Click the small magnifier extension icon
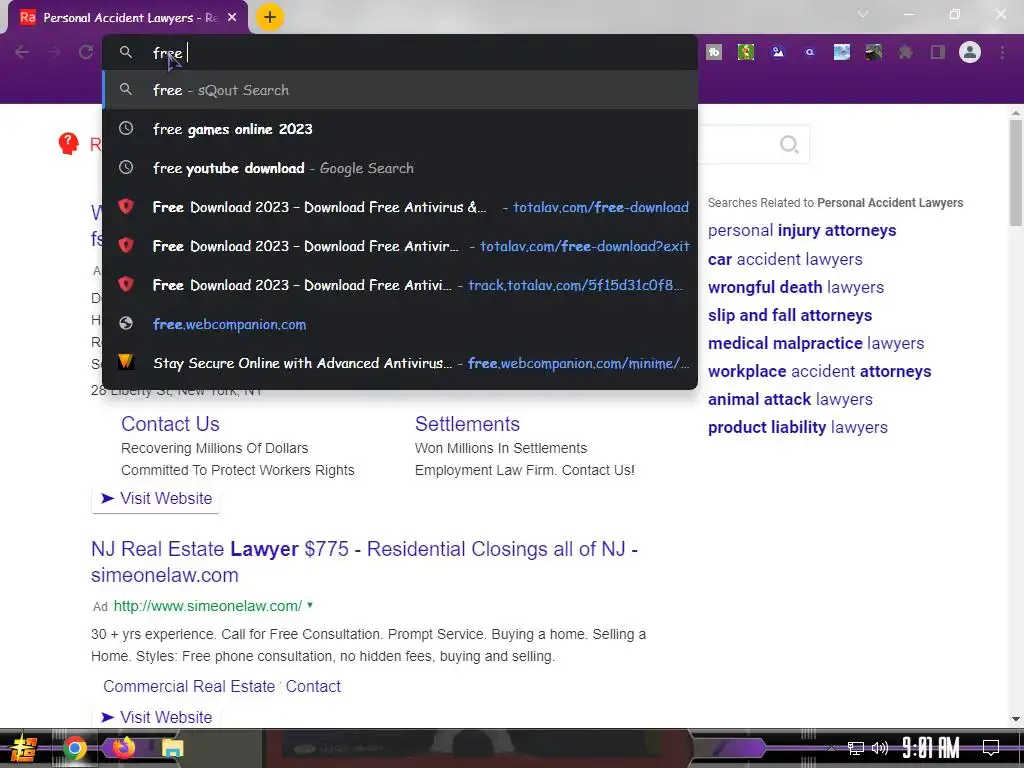Image resolution: width=1024 pixels, height=768 pixels. (810, 52)
